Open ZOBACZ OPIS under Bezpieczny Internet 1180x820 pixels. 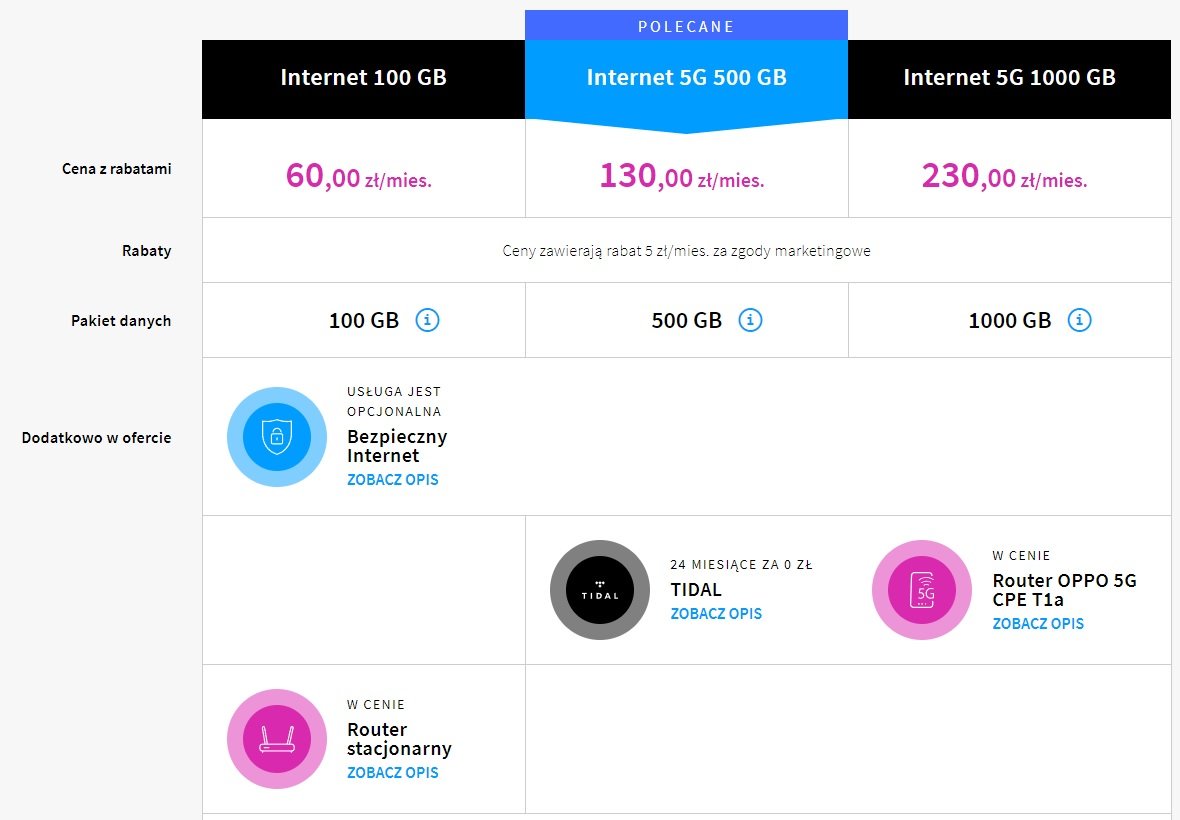point(393,479)
